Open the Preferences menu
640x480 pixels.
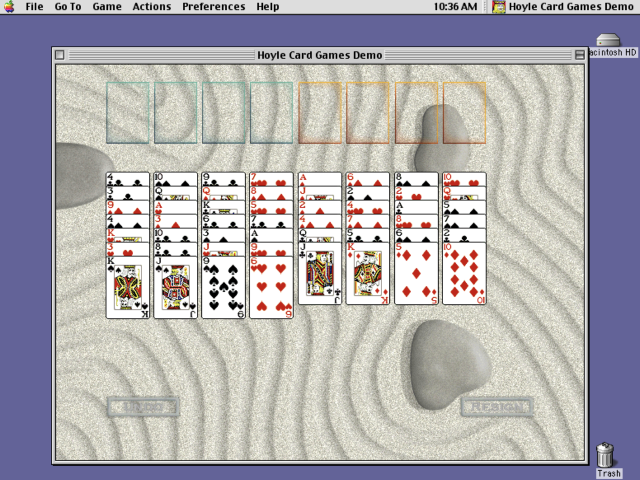[213, 7]
